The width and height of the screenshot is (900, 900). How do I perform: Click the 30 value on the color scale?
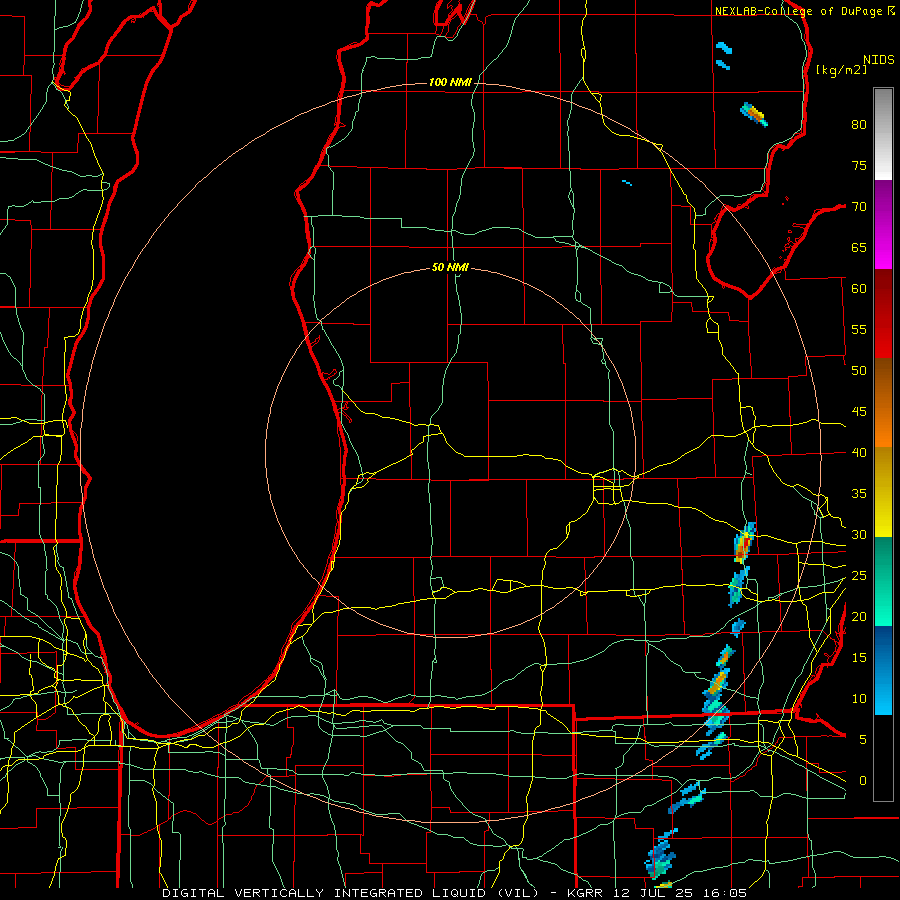click(859, 535)
